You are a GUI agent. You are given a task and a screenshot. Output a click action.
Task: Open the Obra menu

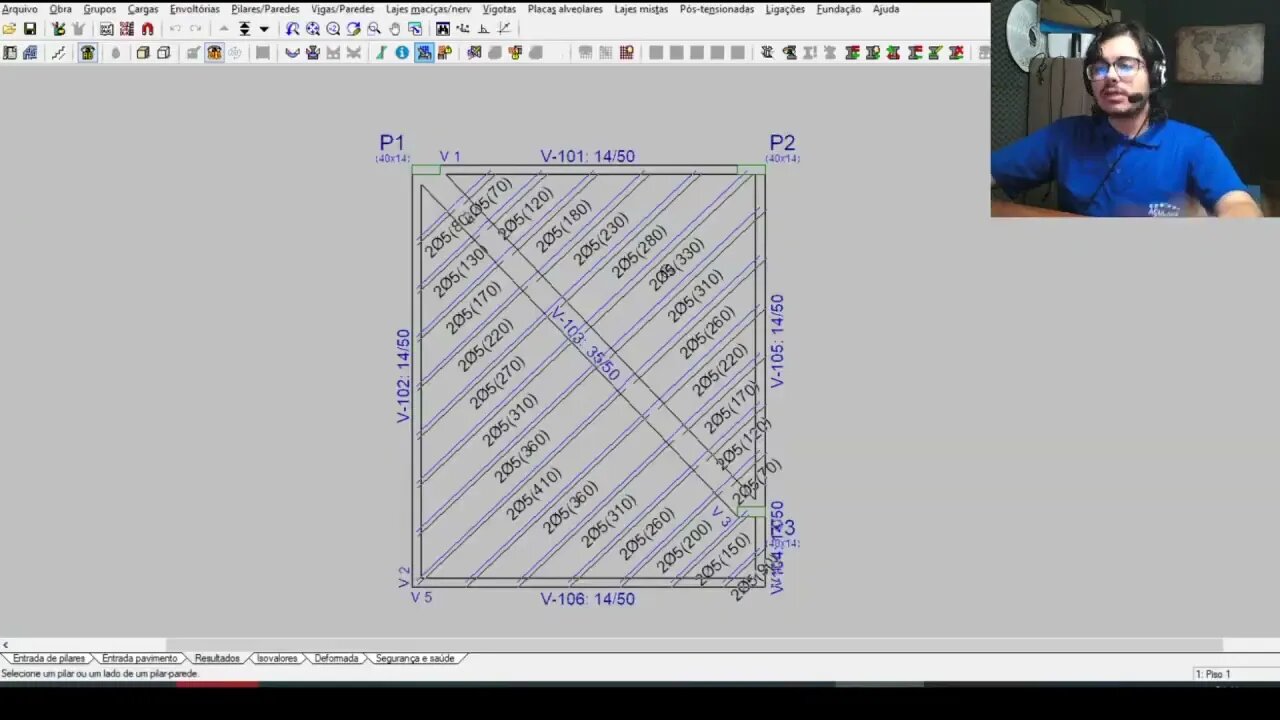pos(61,9)
